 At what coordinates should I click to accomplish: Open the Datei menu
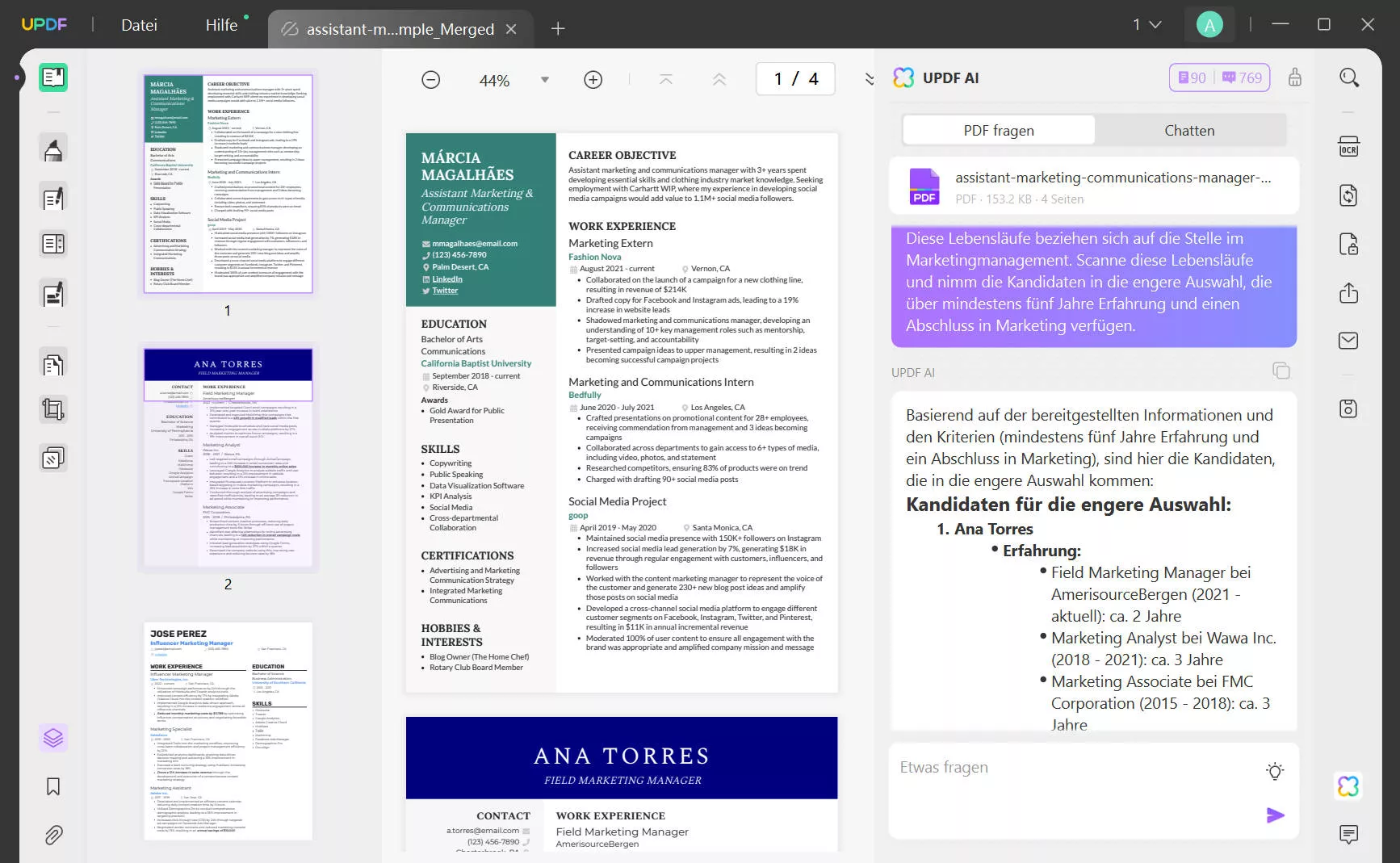click(139, 25)
